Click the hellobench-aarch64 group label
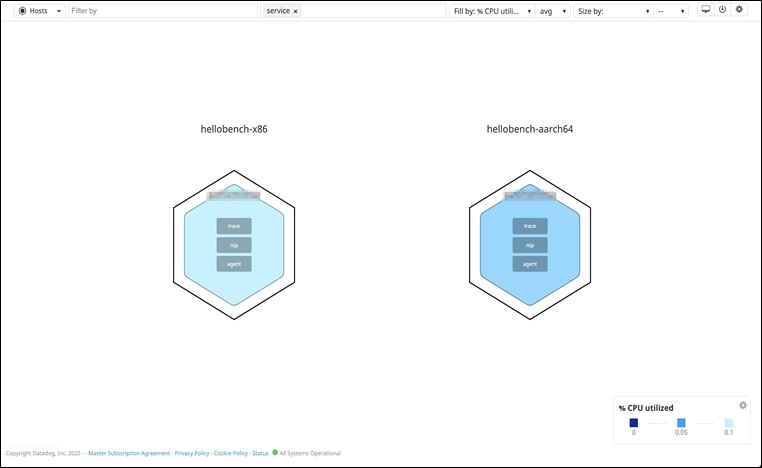The width and height of the screenshot is (762, 468). [530, 129]
